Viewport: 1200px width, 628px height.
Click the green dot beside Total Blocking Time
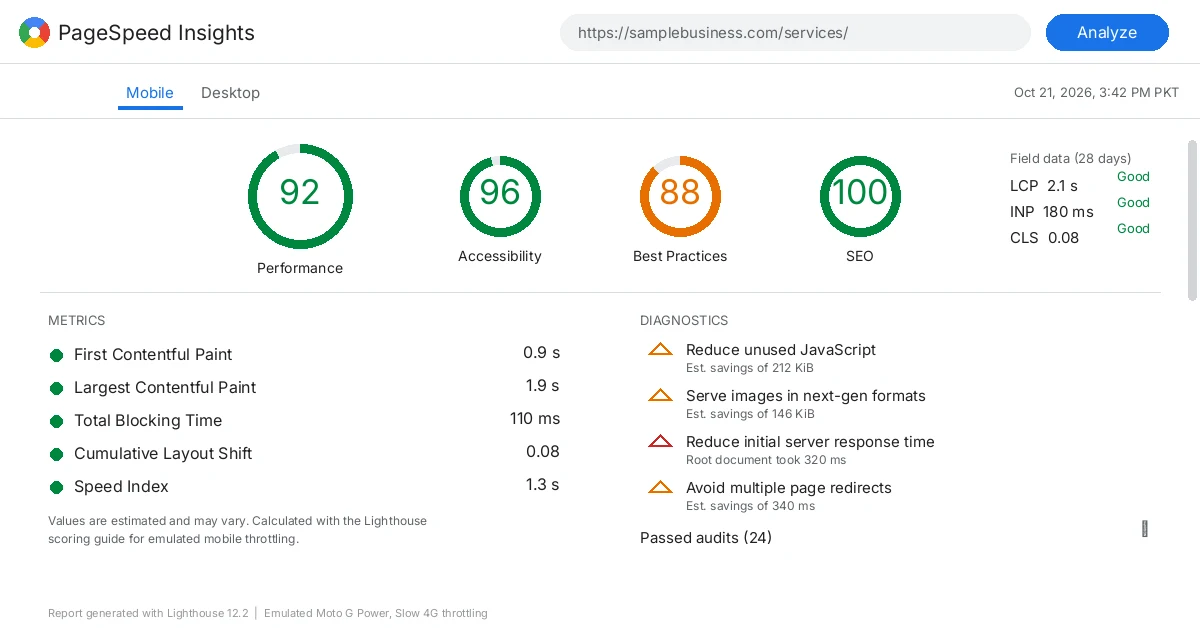pyautogui.click(x=56, y=421)
